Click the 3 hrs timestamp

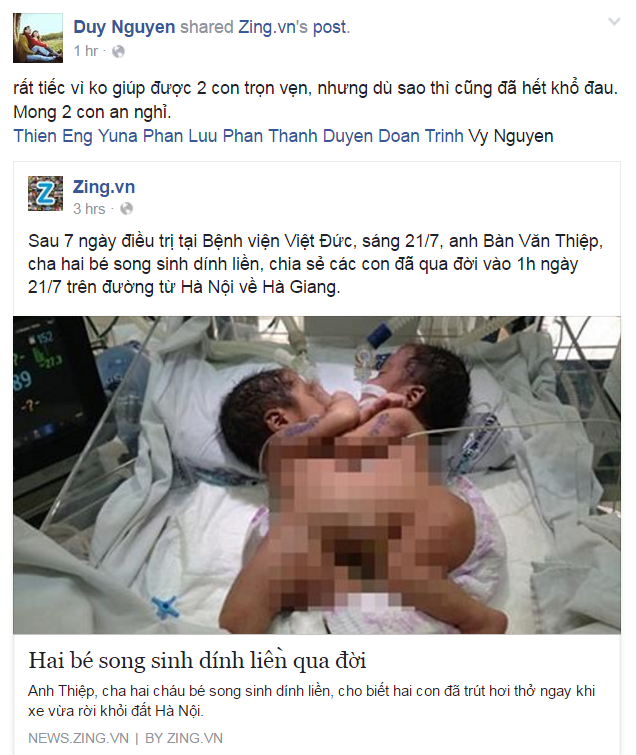(89, 209)
